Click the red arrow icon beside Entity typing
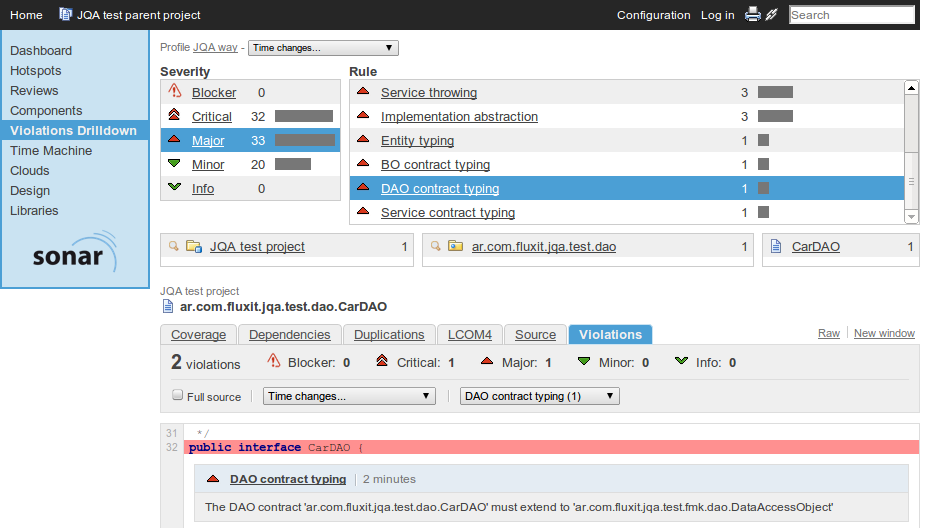The width and height of the screenshot is (925, 528). pyautogui.click(x=363, y=139)
